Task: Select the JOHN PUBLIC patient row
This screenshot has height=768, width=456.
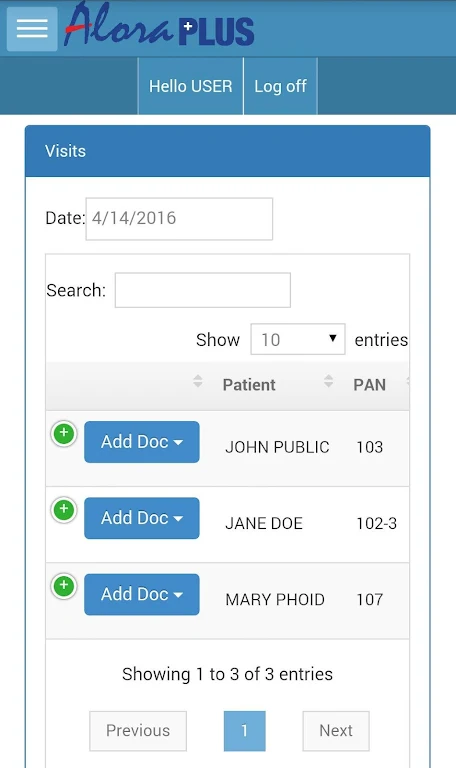Action: click(x=228, y=448)
